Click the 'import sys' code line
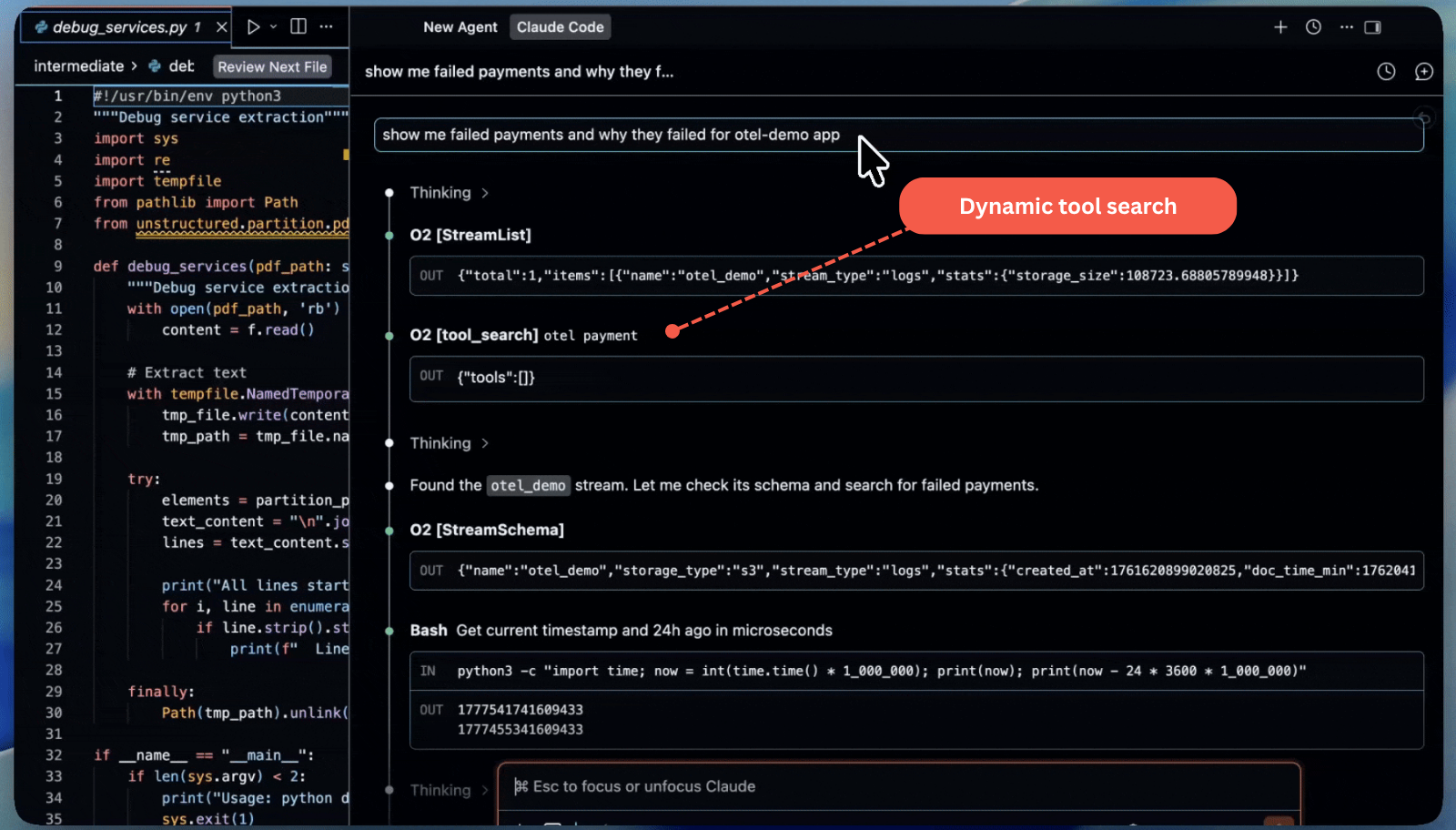Viewport: 1456px width, 830px height. pos(136,138)
